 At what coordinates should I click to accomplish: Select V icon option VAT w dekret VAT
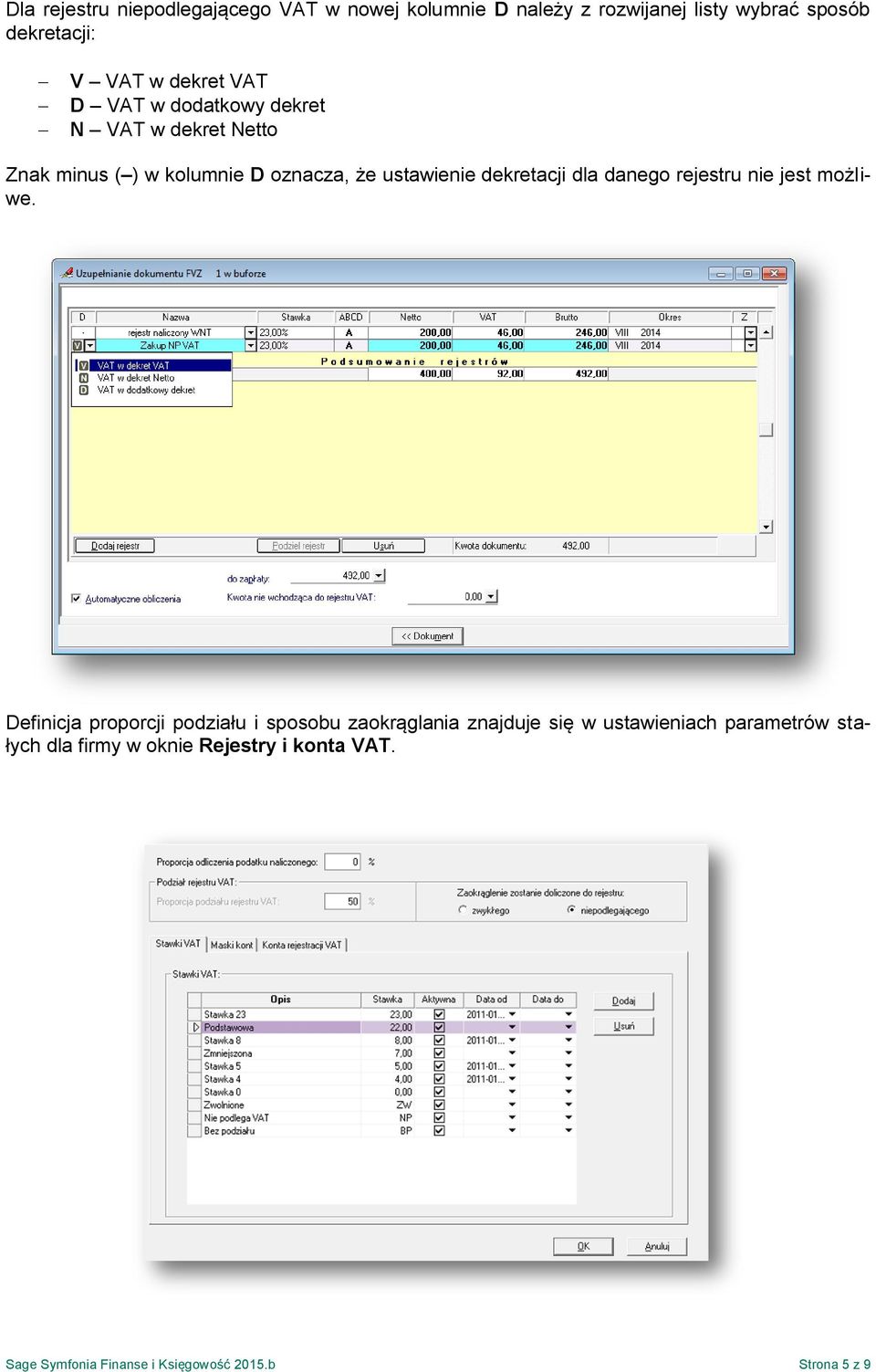coord(83,365)
